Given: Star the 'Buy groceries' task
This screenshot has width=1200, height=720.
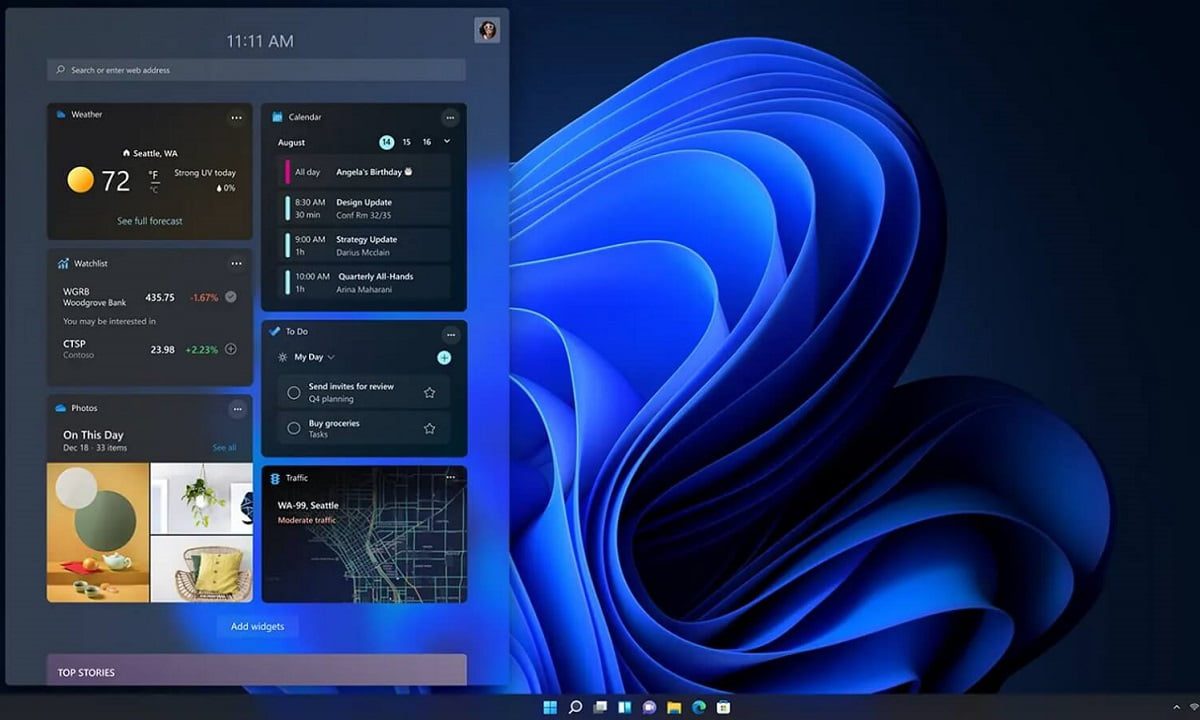Looking at the screenshot, I should pos(429,429).
